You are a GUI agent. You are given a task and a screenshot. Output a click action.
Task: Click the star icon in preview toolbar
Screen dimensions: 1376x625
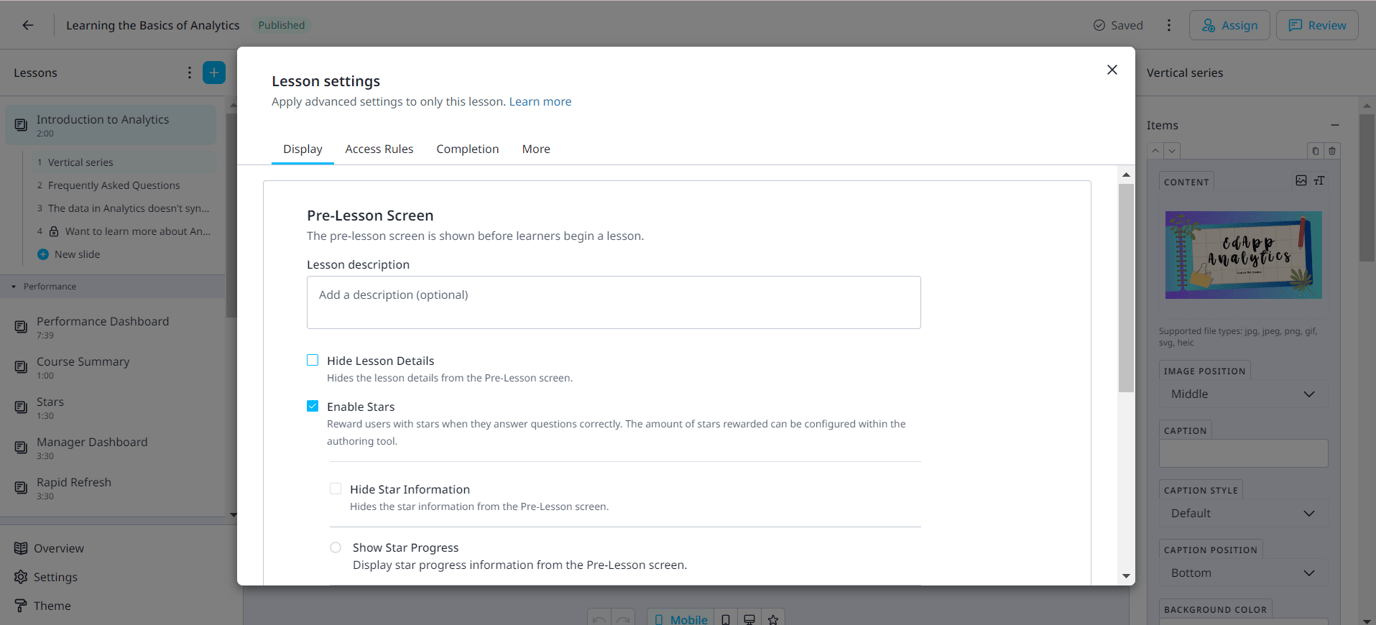(773, 619)
